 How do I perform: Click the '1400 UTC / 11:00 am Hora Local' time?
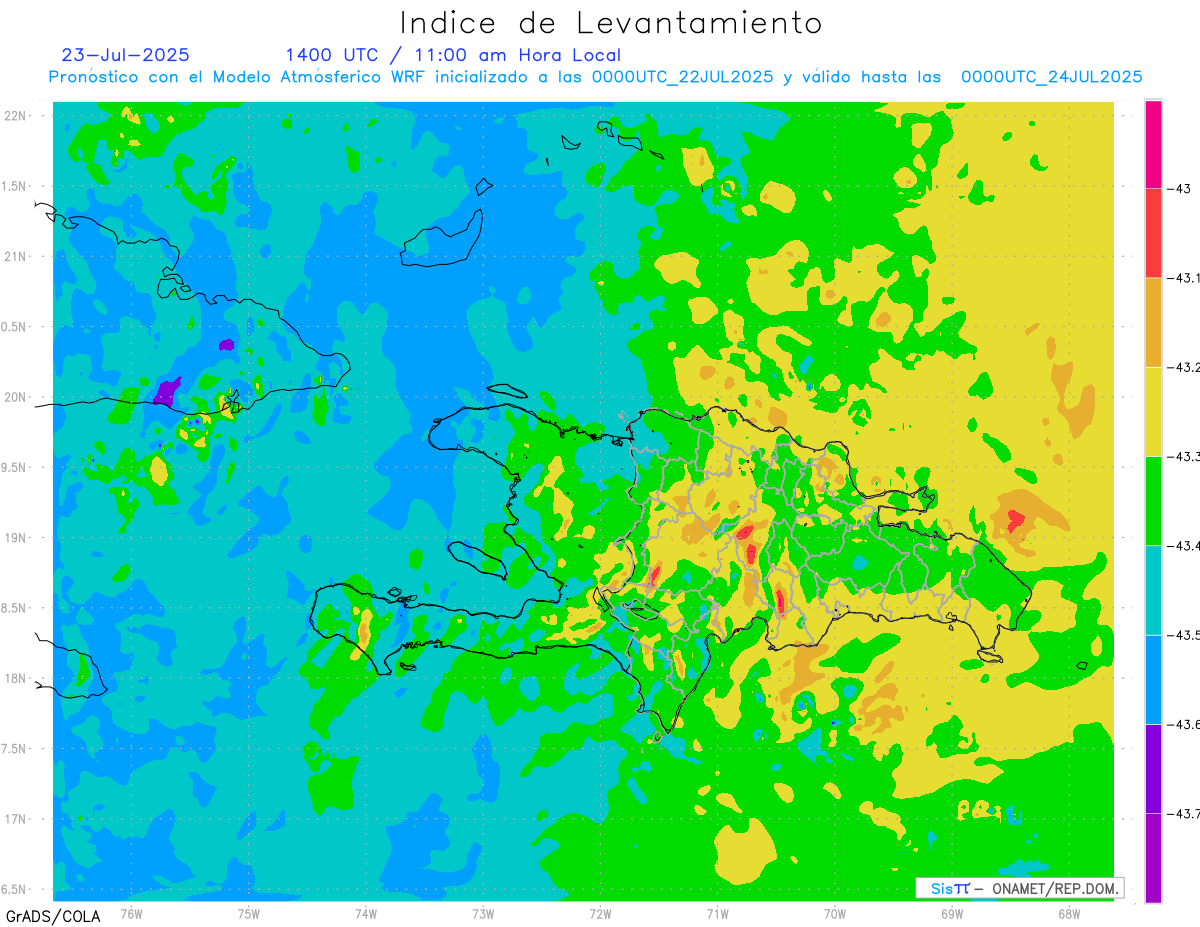(453, 55)
